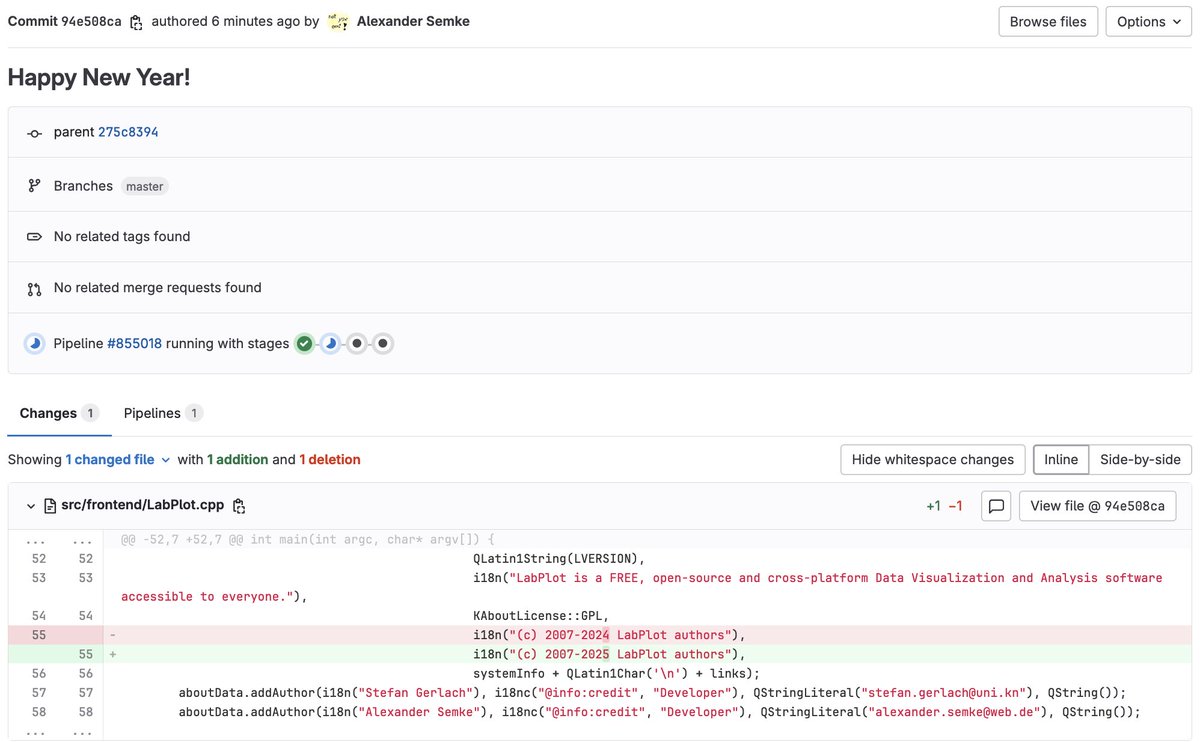
Task: Click line 58 Alexander Semke addAuthor code
Action: tap(659, 712)
